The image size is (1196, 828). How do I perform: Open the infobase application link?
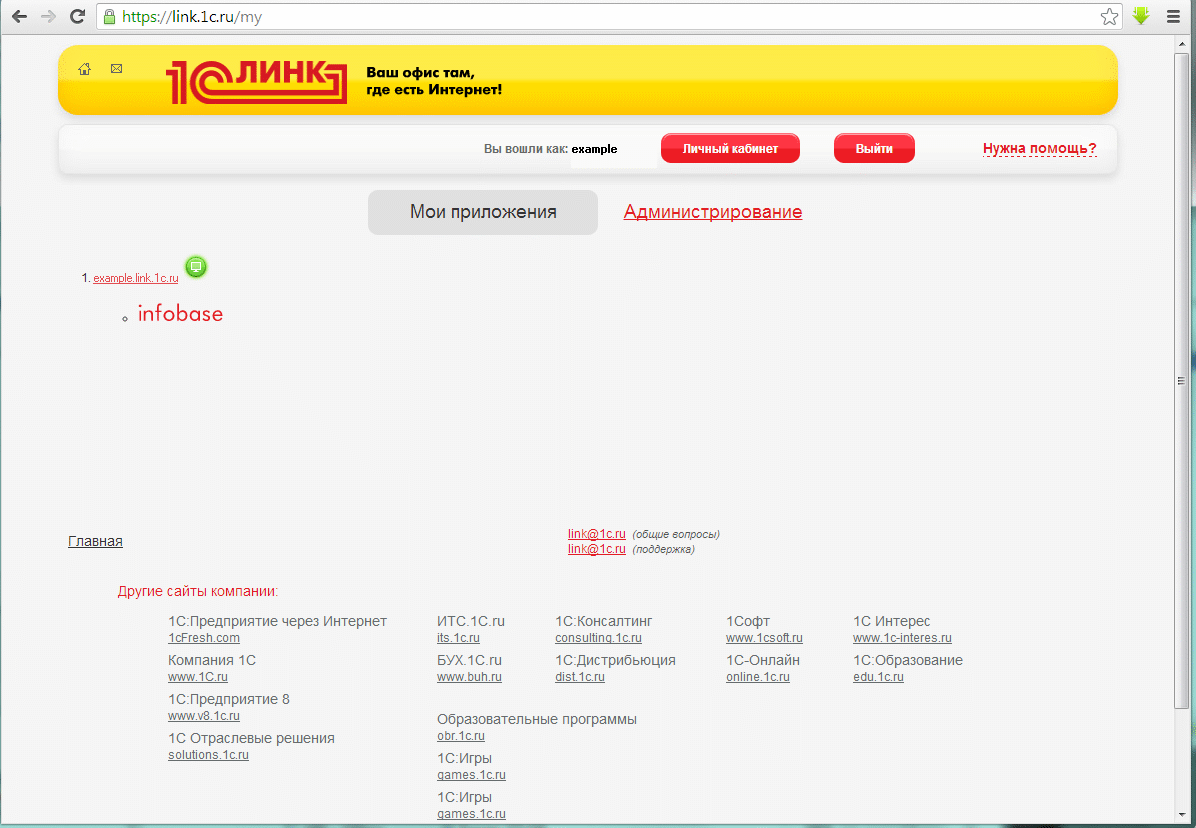point(180,314)
